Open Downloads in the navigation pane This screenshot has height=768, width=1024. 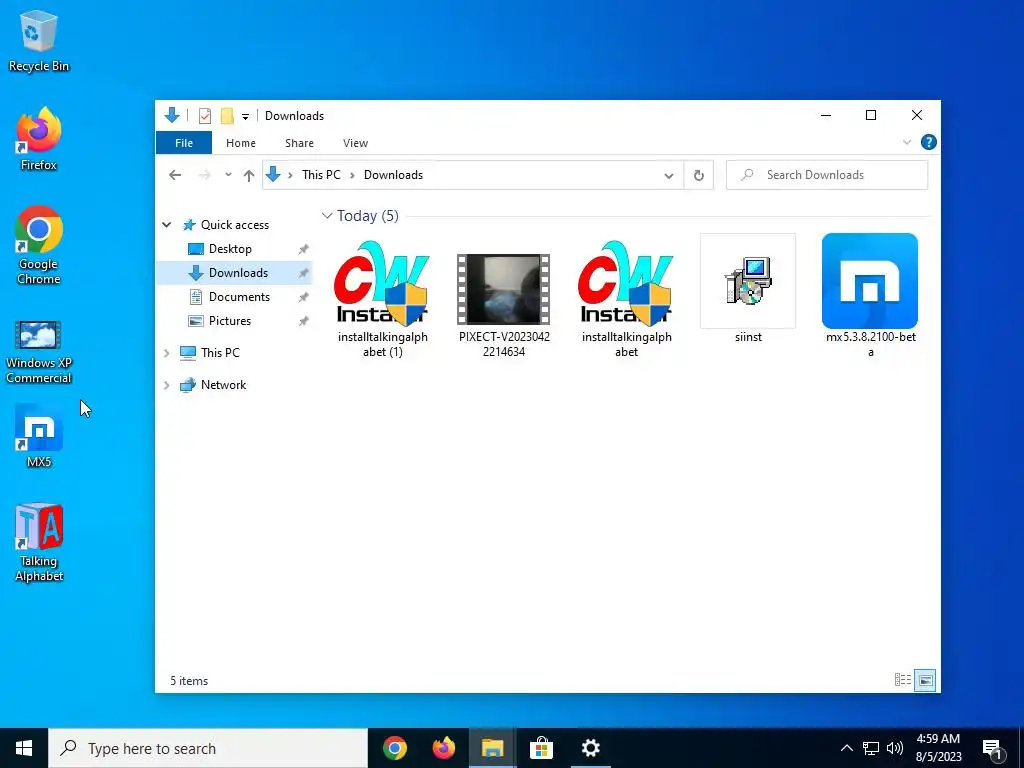pyautogui.click(x=238, y=273)
